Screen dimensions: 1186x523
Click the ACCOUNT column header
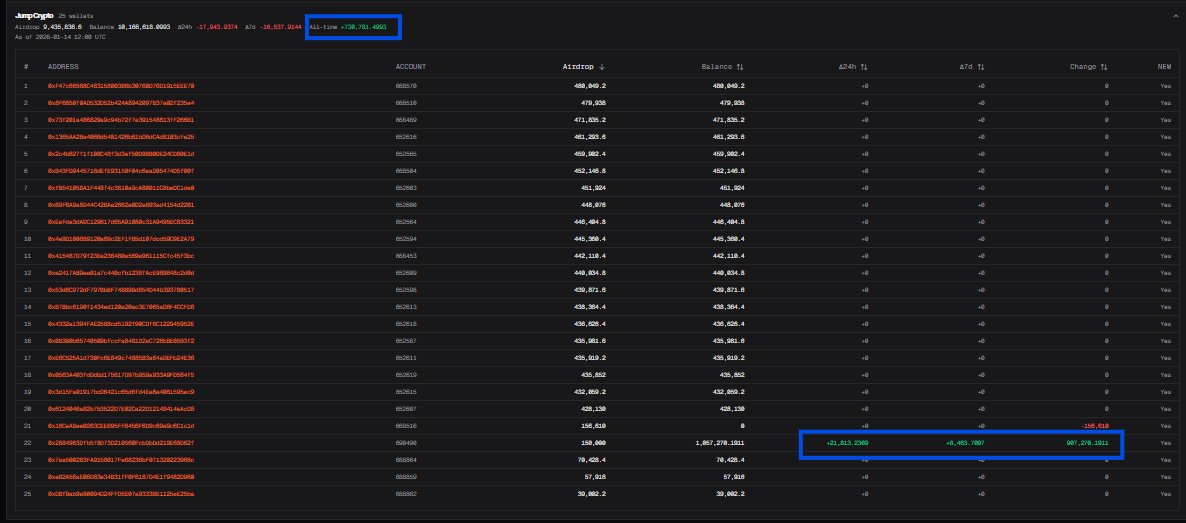pos(411,67)
